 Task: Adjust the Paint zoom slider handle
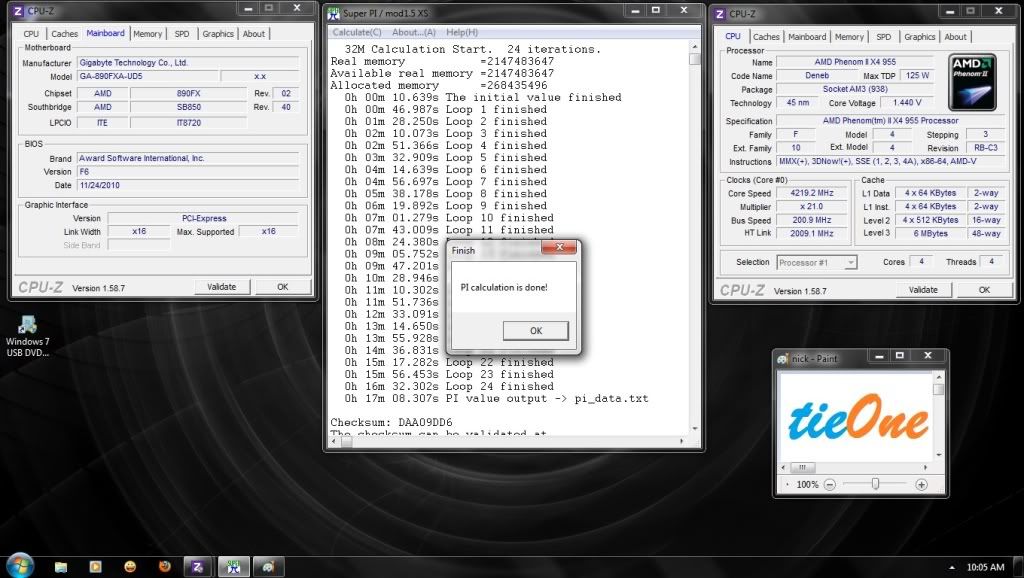click(875, 484)
